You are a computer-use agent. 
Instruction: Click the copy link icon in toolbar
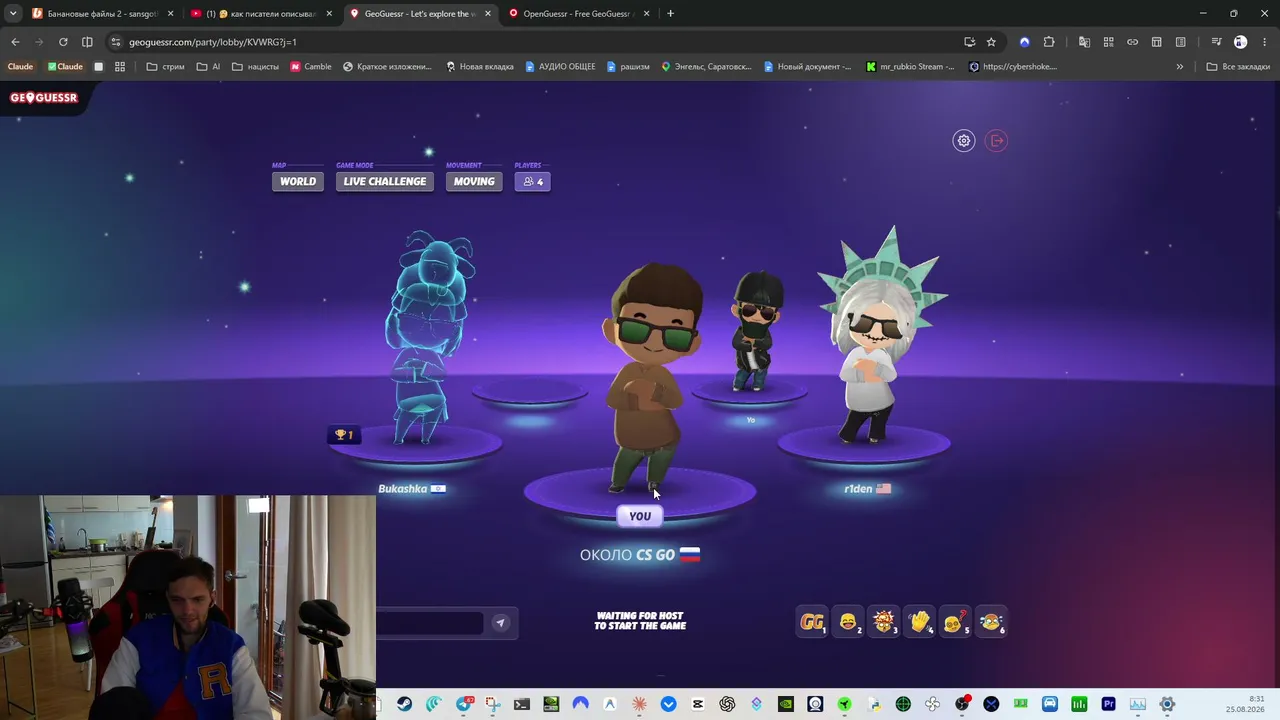coord(1132,42)
